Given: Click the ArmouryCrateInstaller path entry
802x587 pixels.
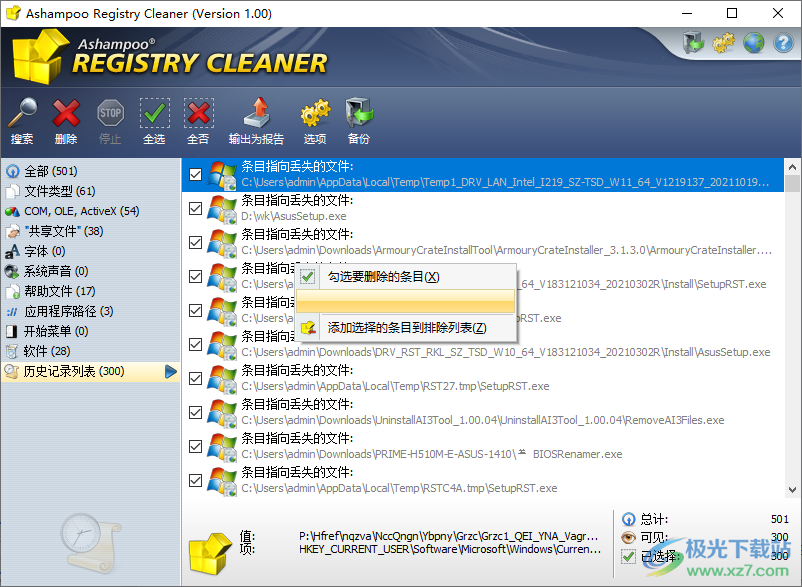Looking at the screenshot, I should (506, 250).
